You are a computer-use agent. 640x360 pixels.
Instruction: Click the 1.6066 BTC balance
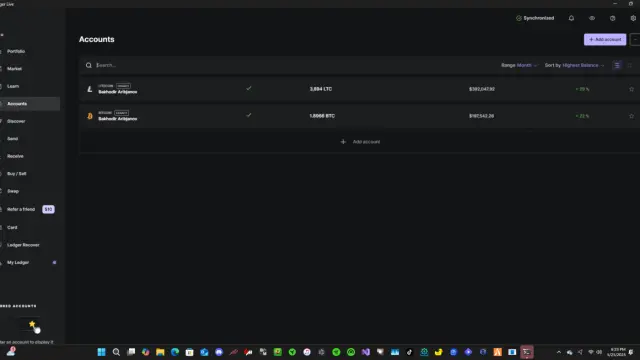[322, 116]
